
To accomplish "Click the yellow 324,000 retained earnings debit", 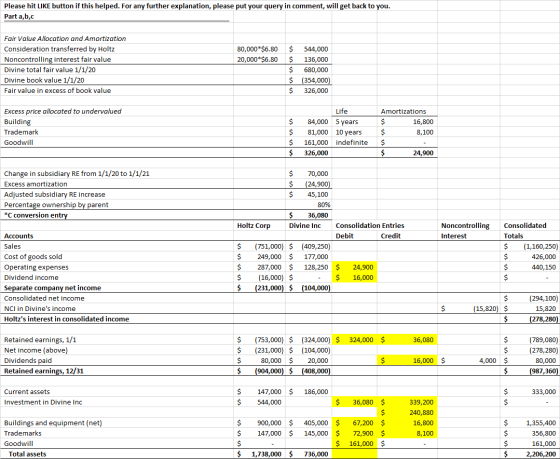I will [354, 340].
